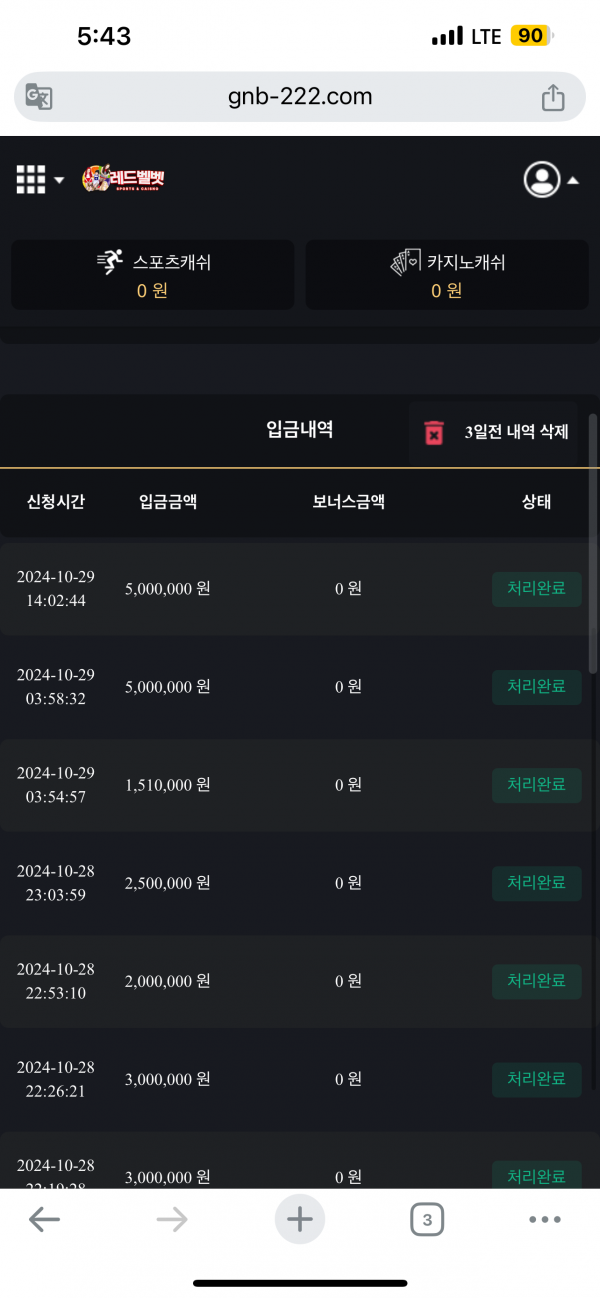Open the user profile icon
The height and width of the screenshot is (1298, 600).
click(x=542, y=180)
